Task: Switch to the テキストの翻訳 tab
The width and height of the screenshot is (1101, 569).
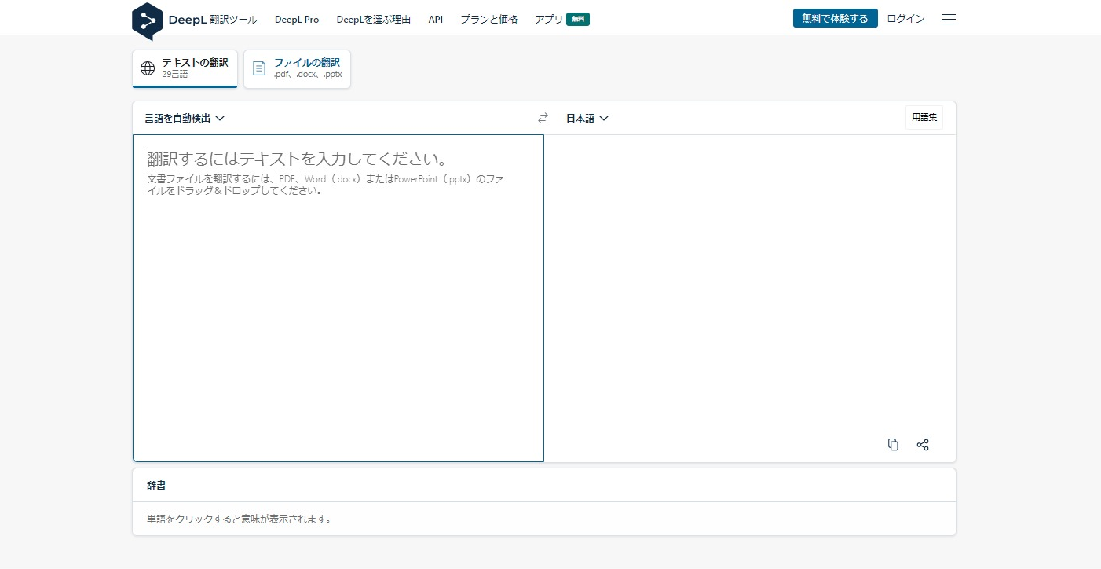Action: 185,68
